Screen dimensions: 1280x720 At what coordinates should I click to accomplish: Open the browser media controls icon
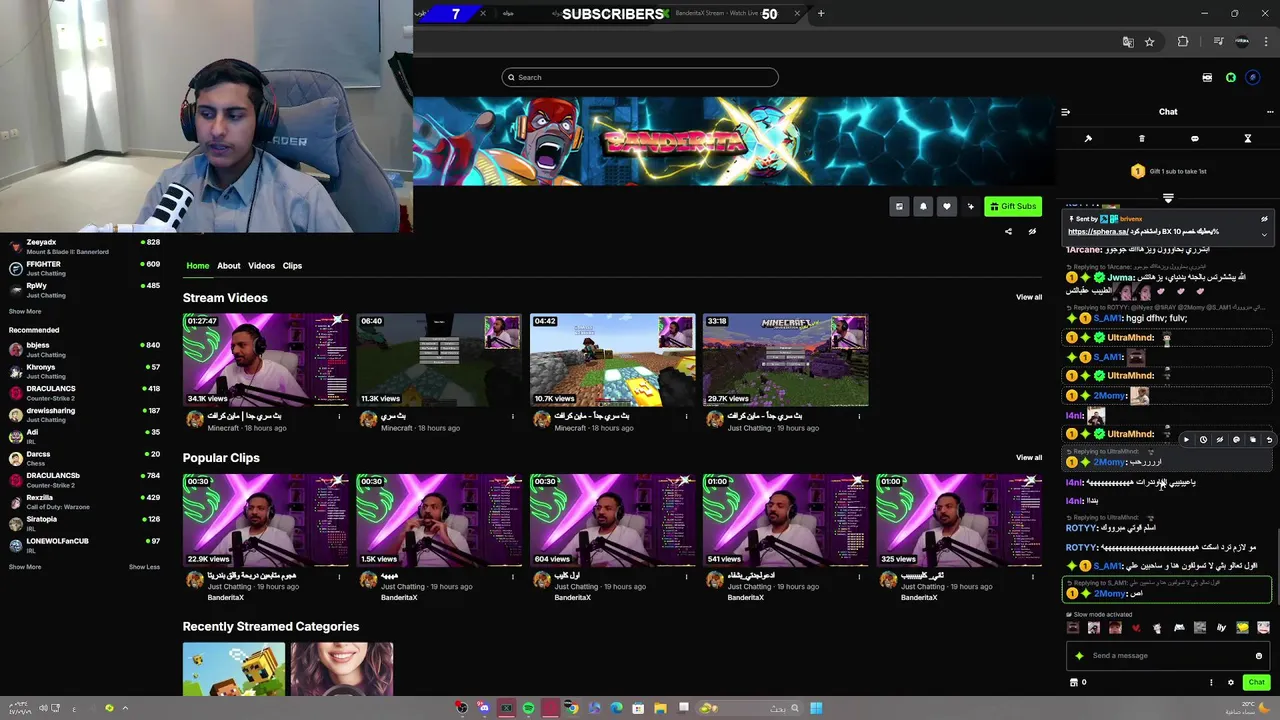pyautogui.click(x=1218, y=42)
